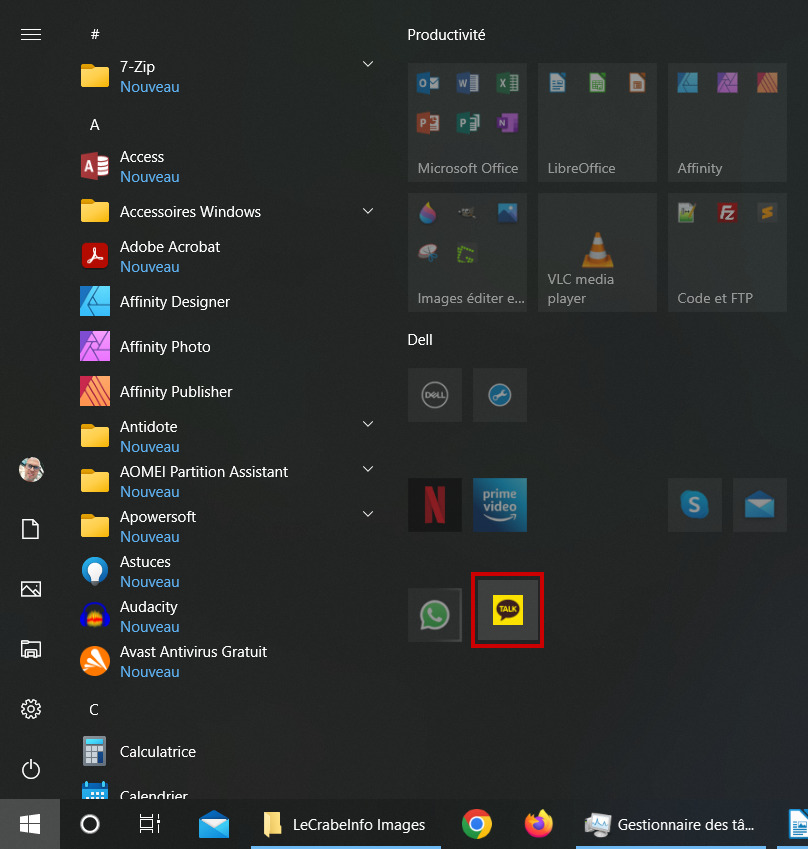Launch Affinity Publisher from the app list

(227, 391)
